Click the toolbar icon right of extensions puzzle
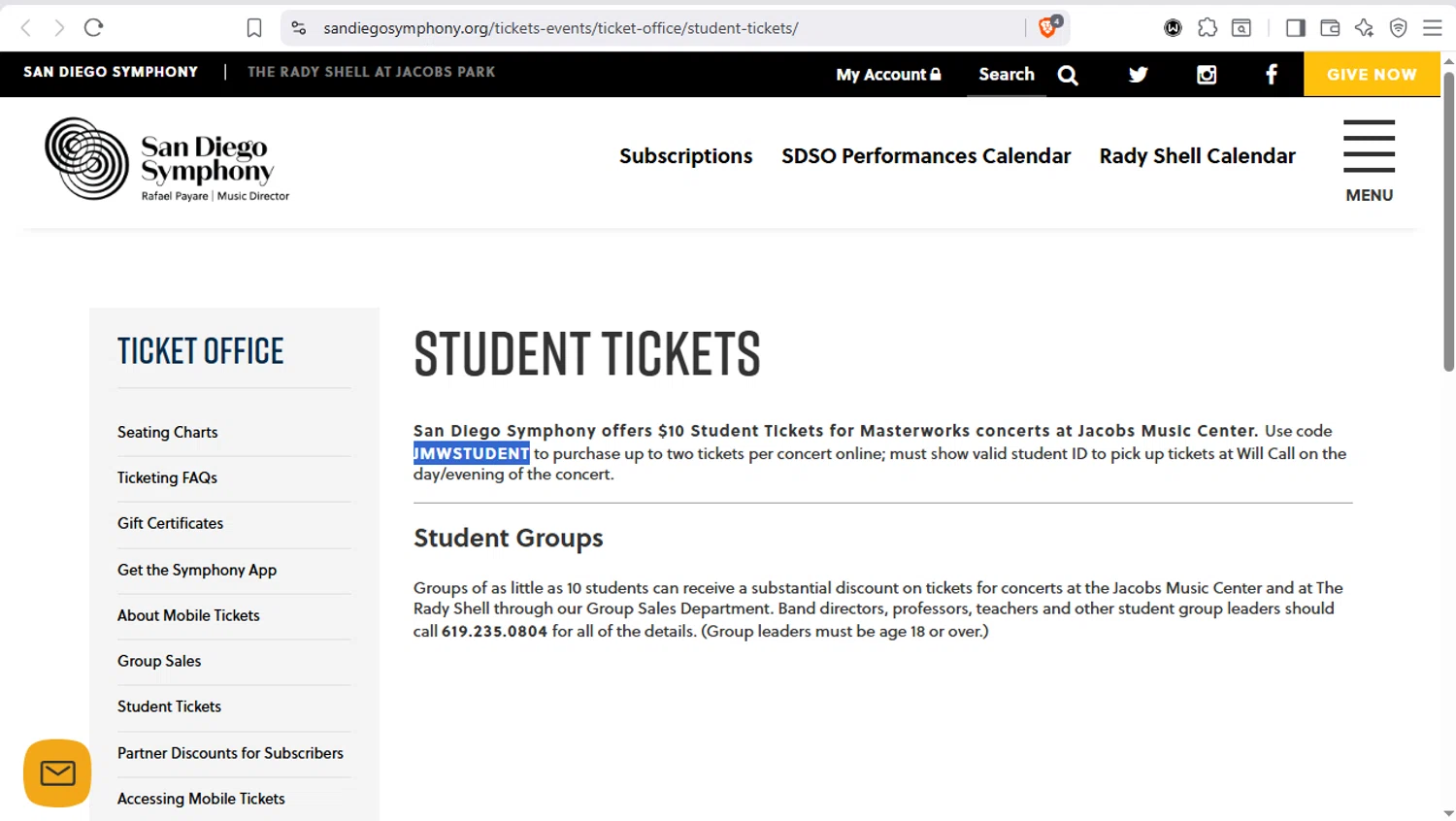Viewport: 1456px width, 821px height. [x=1241, y=28]
